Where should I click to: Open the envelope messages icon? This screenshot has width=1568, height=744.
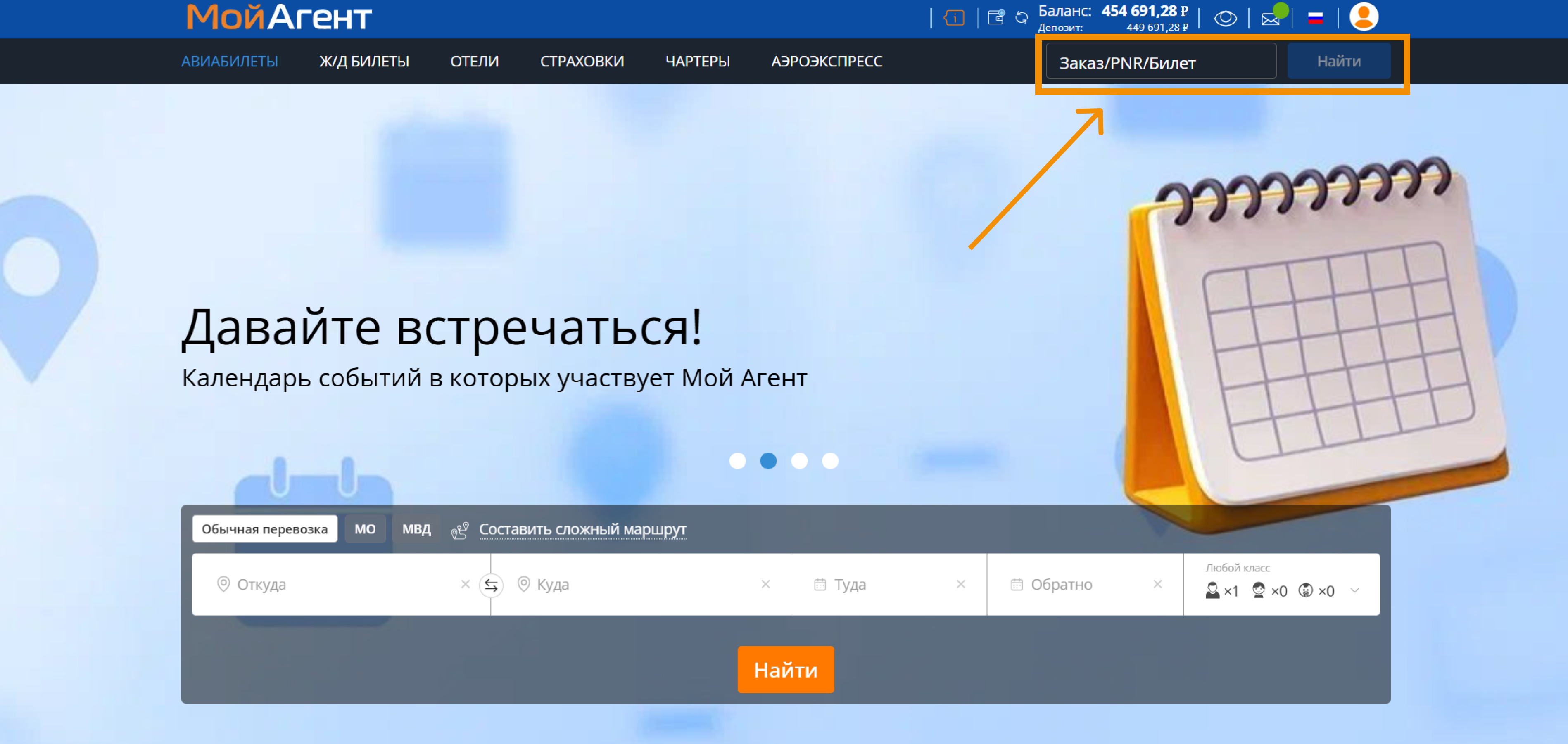pyautogui.click(x=1270, y=19)
